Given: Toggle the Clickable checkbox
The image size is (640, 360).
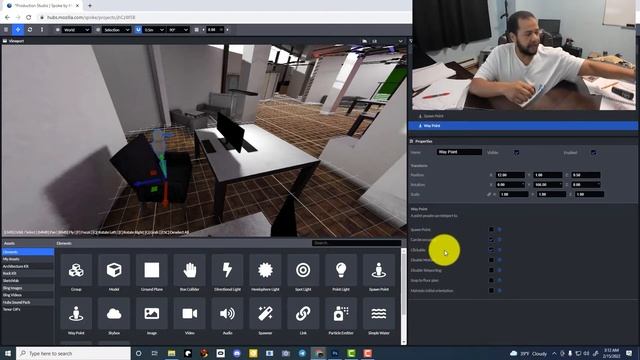Looking at the screenshot, I should pos(491,250).
